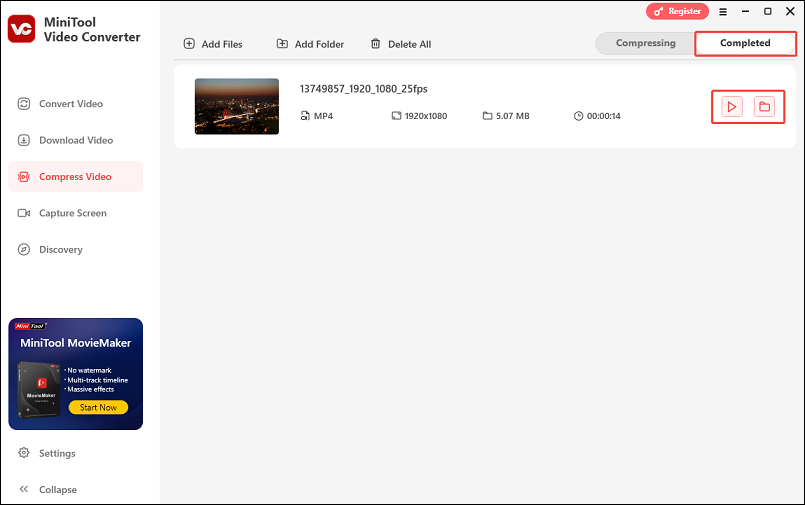Click the Capture Screen camera icon
Screen dimensions: 805x505
pyautogui.click(x=24, y=213)
